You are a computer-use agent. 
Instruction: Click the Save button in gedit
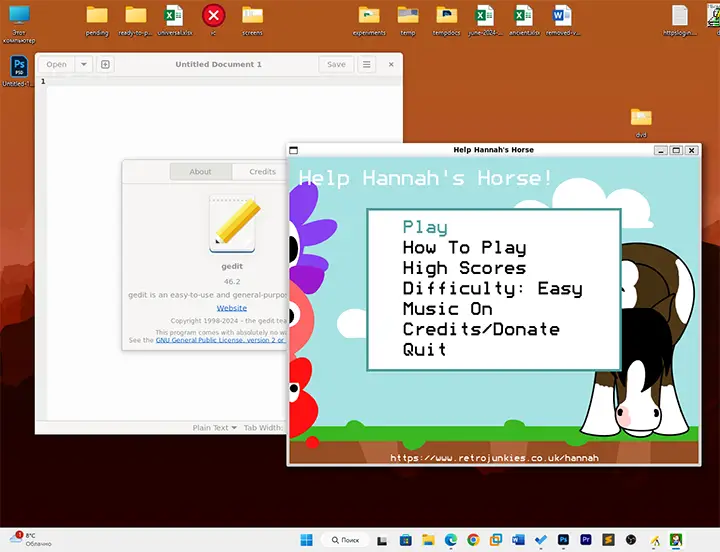point(336,64)
